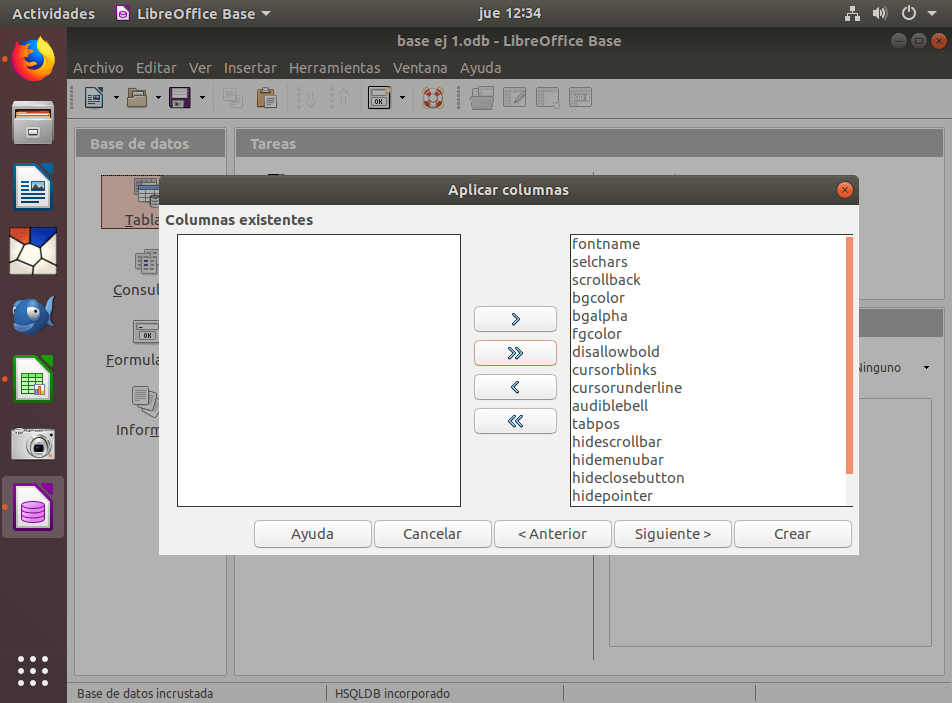This screenshot has height=703, width=952.
Task: Click the column list vertical scrollbar
Action: (849, 355)
